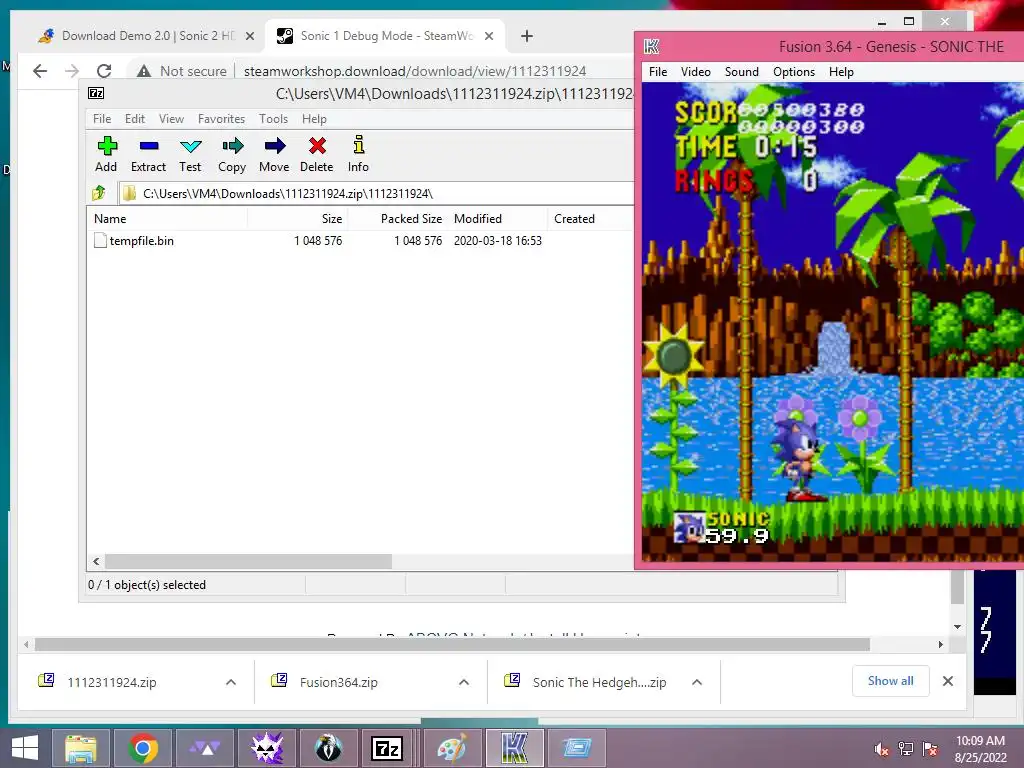Screen dimensions: 1024x768
Task: Click the muted volume tray icon
Action: tap(881, 749)
